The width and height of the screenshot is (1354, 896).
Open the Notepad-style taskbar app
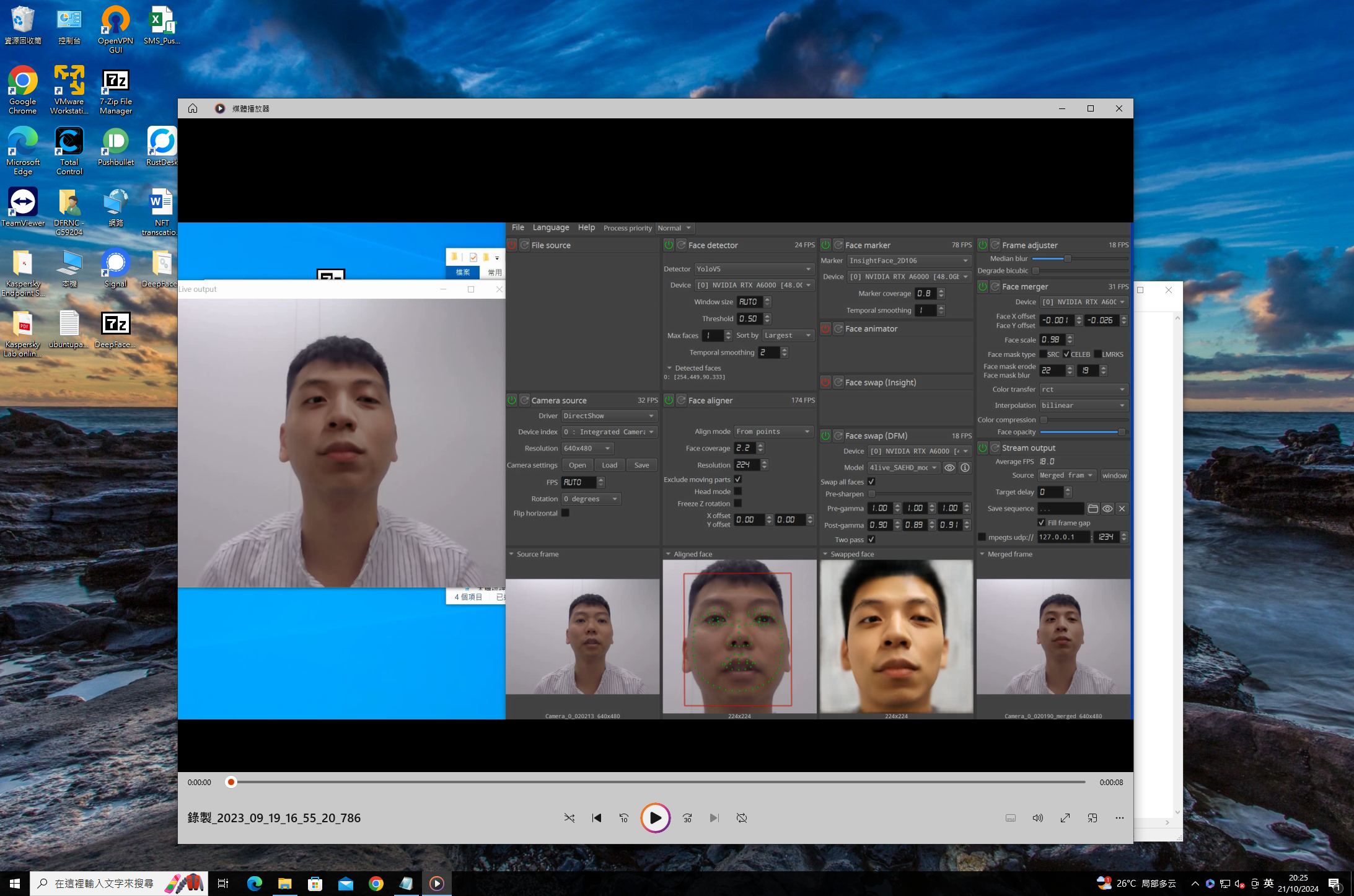[x=406, y=884]
